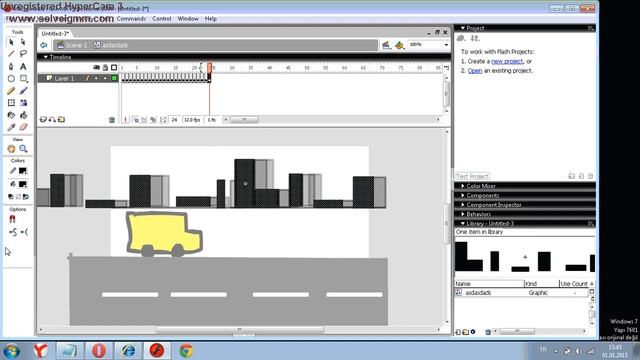The height and width of the screenshot is (360, 640).
Task: Pick the Free Transform tool
Action: pyautogui.click(x=11, y=103)
